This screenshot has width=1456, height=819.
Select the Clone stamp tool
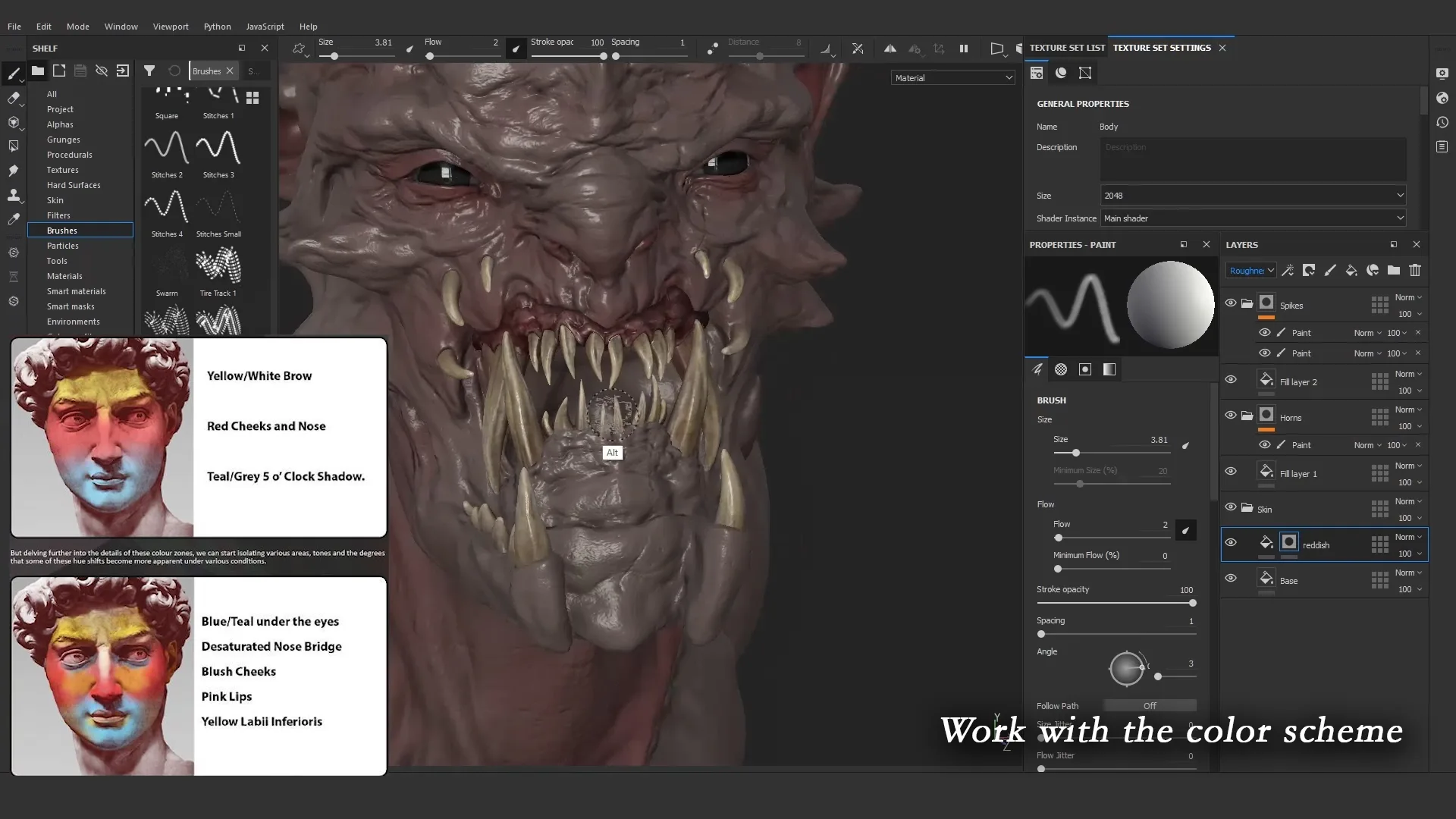click(14, 194)
